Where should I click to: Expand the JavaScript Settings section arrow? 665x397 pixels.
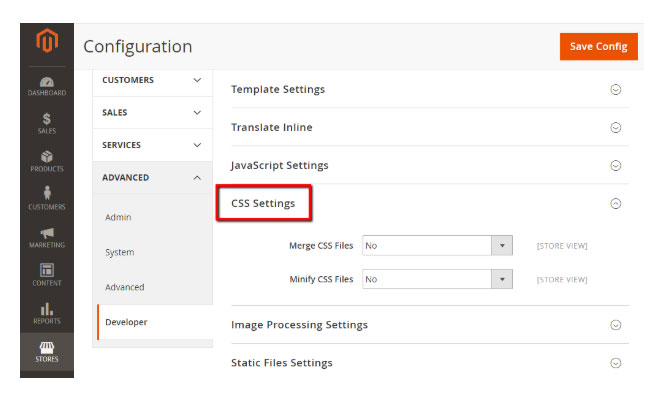tap(615, 165)
